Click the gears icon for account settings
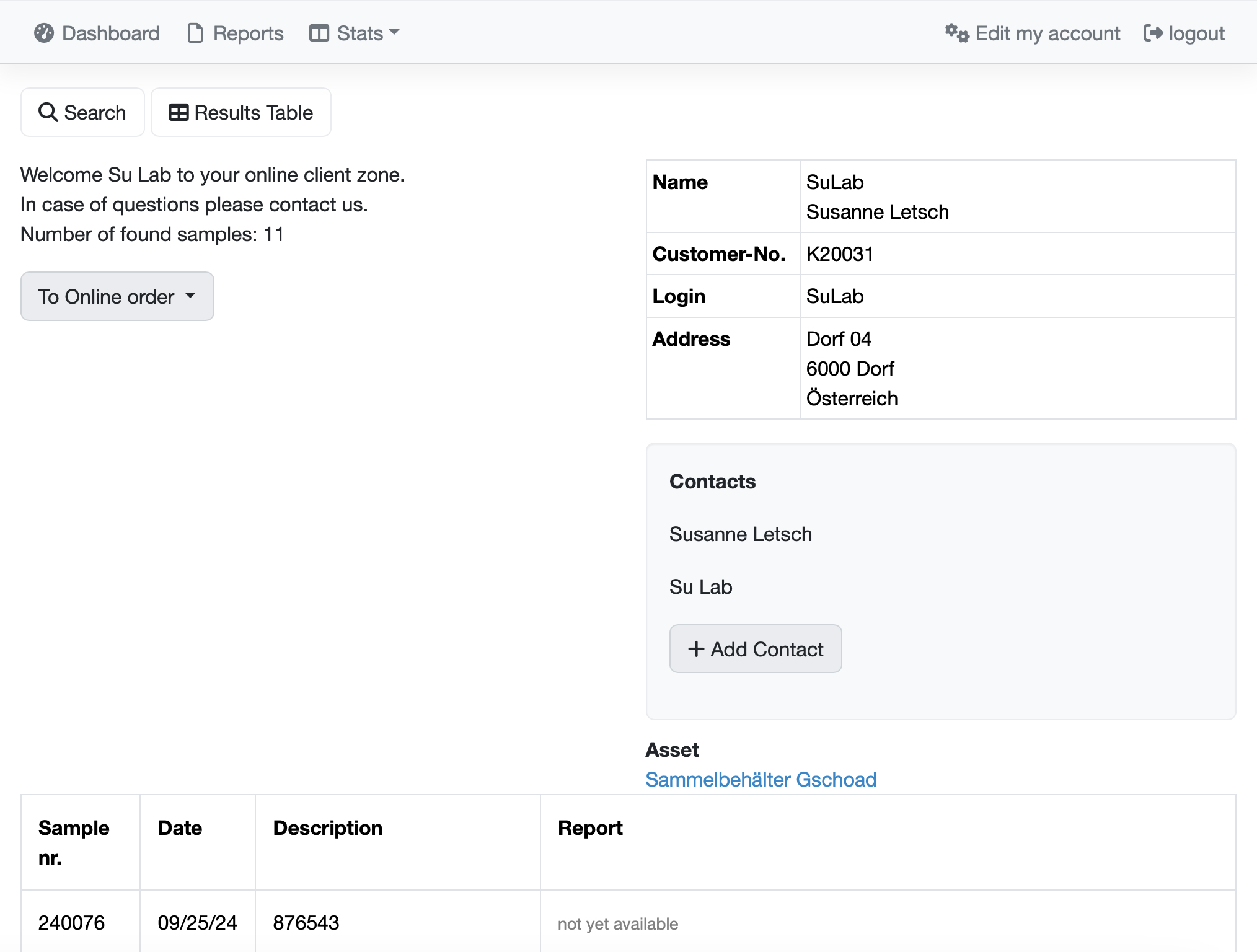 click(x=956, y=33)
